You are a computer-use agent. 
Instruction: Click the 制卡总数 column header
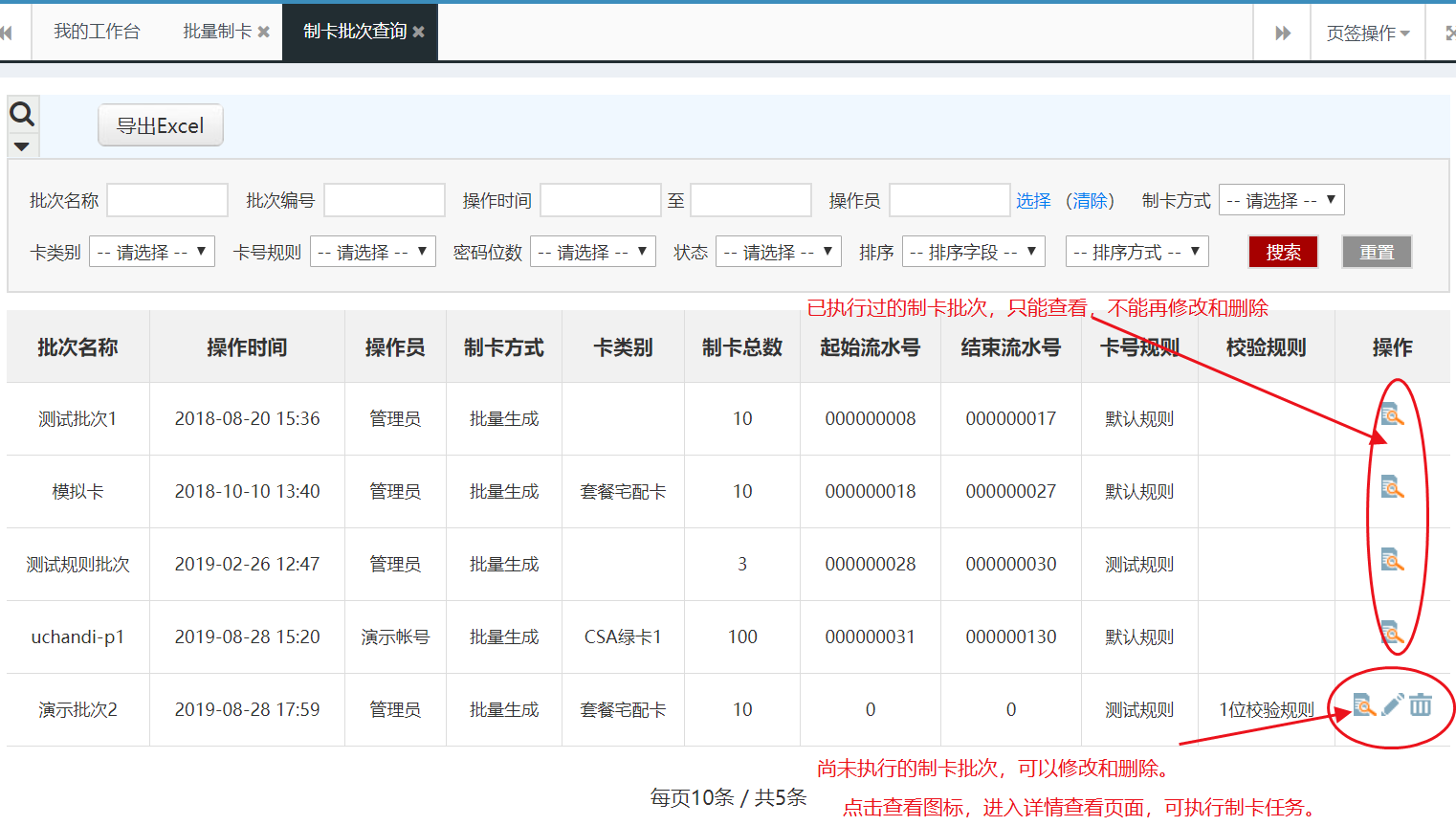[742, 347]
